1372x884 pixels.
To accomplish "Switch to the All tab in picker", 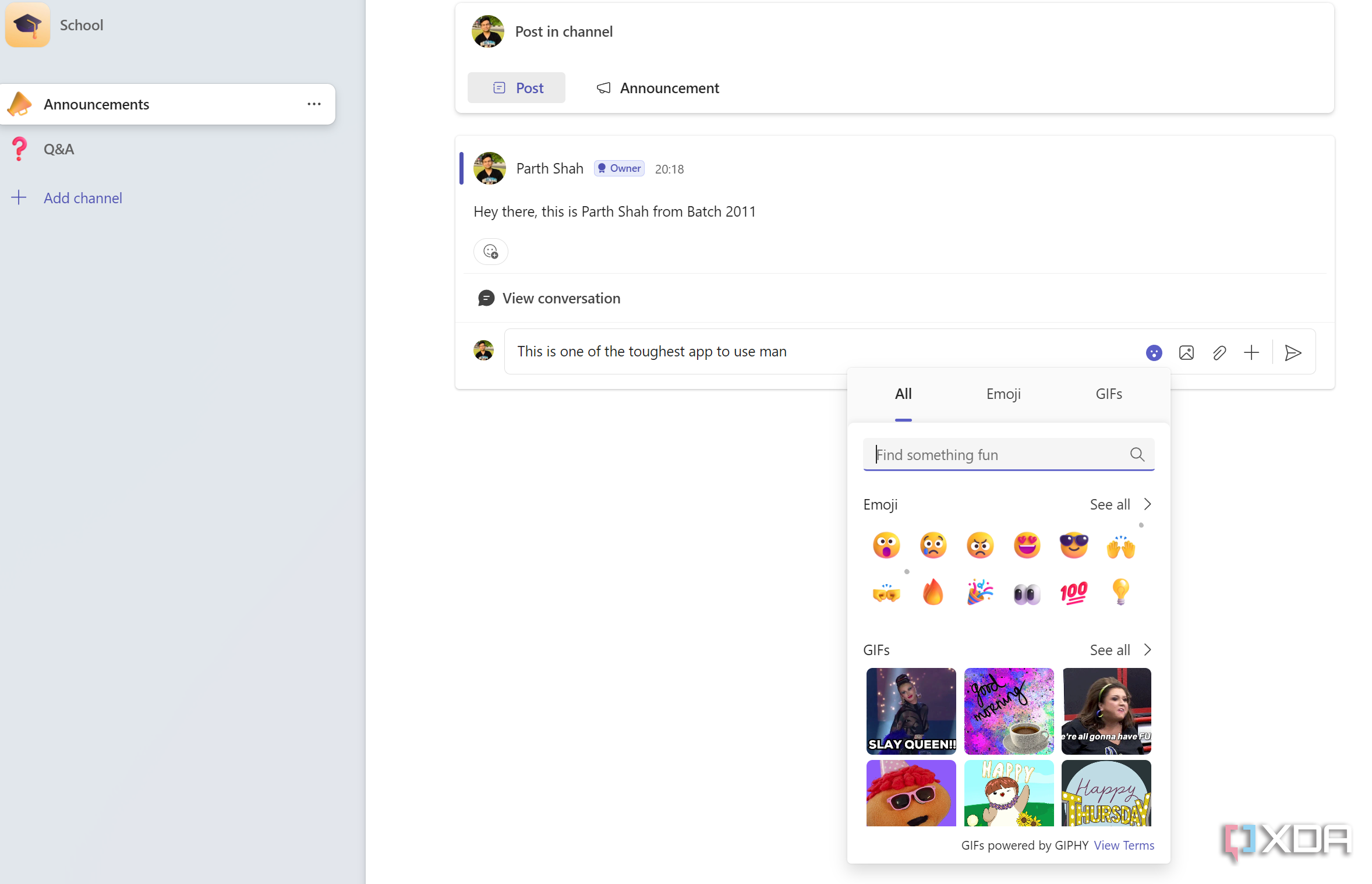I will point(903,394).
